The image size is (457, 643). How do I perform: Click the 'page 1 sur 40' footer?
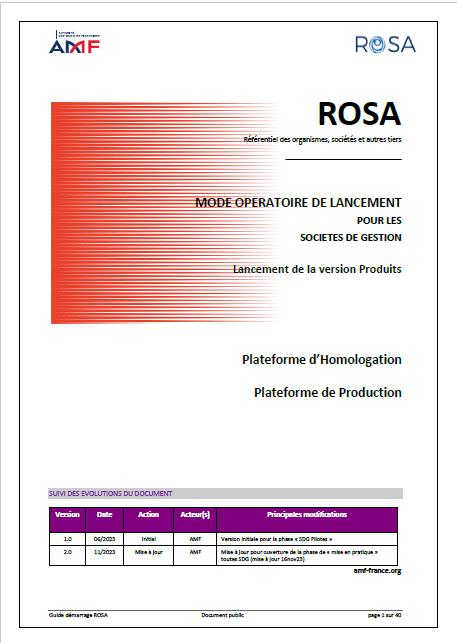click(384, 615)
